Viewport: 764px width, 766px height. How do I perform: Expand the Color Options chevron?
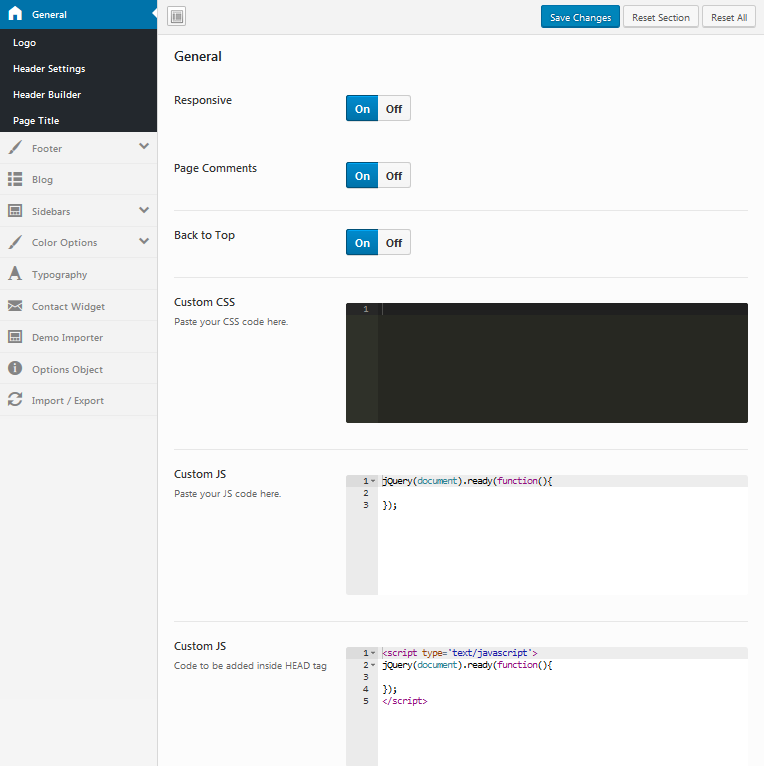tap(144, 242)
